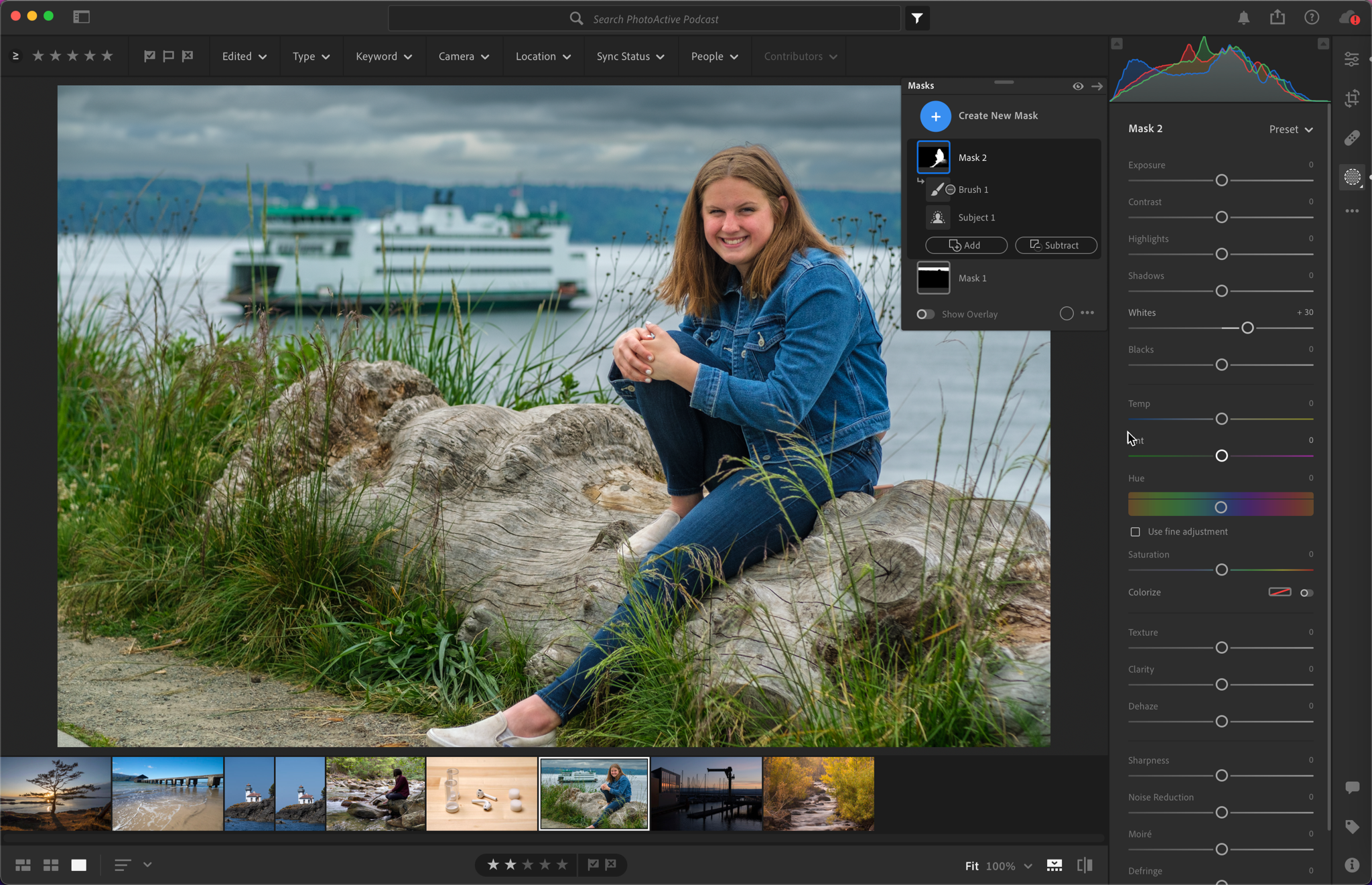Toggle the left sidebar panel icon
The width and height of the screenshot is (1372, 885).
(x=81, y=17)
